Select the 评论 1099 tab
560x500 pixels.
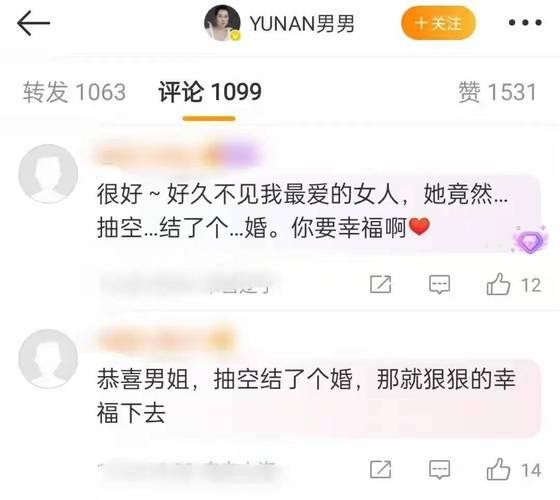[x=210, y=92]
